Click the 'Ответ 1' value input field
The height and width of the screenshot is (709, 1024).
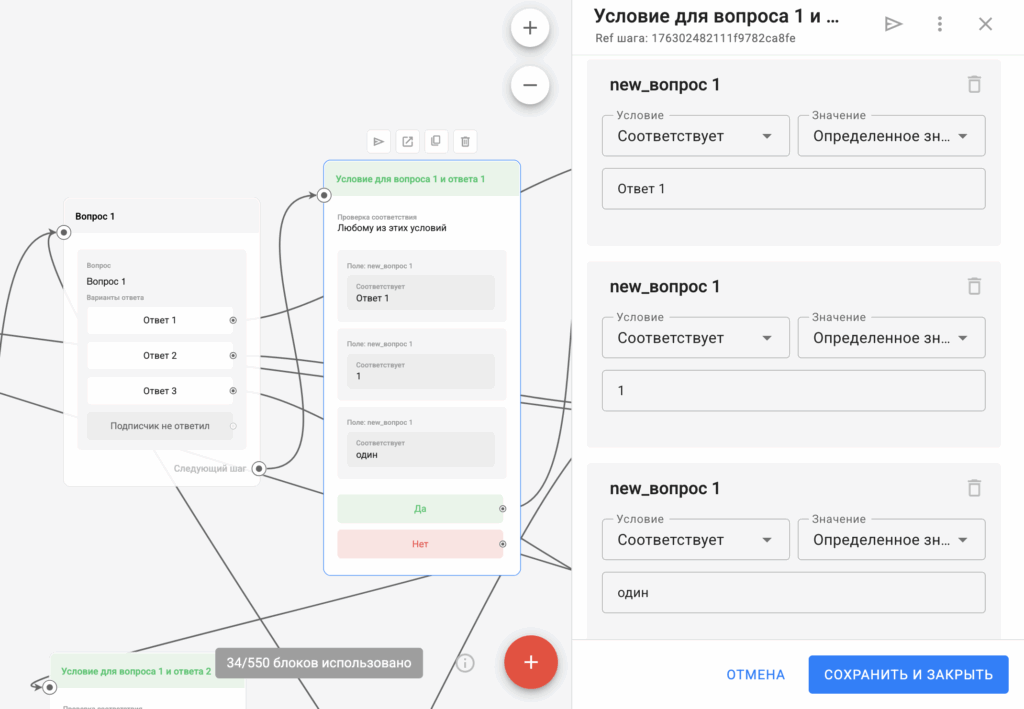pyautogui.click(x=793, y=189)
